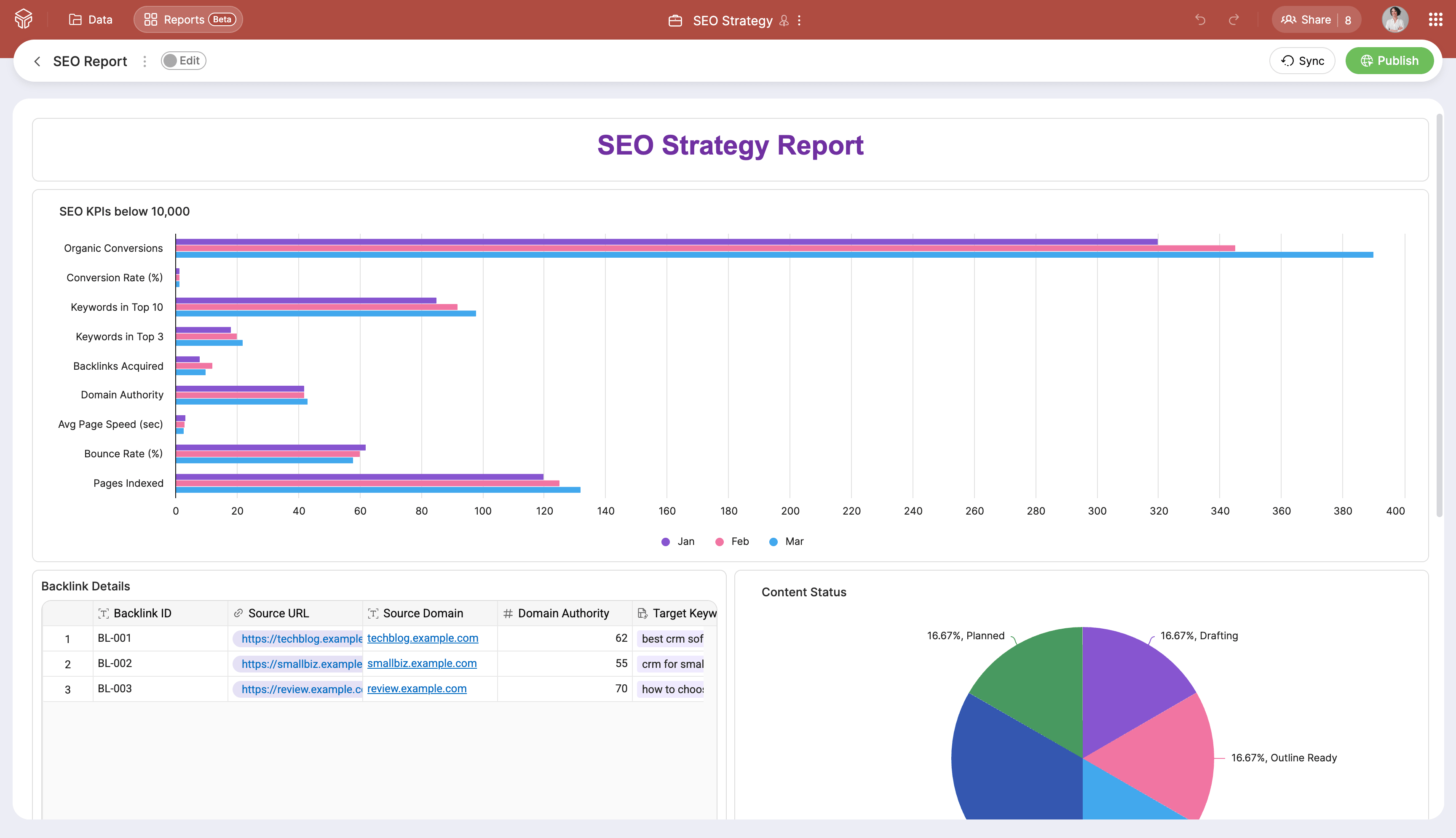Click the 'crm for smal' keyword tag
The height and width of the screenshot is (838, 1456).
point(671,664)
